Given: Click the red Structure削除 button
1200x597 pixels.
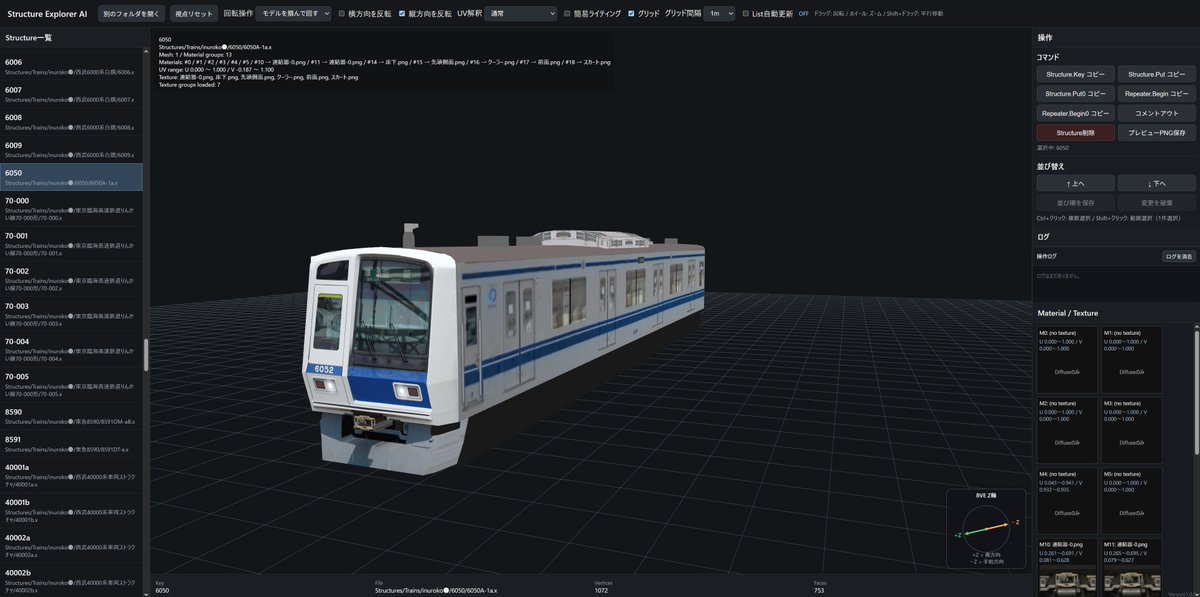Looking at the screenshot, I should coord(1075,133).
